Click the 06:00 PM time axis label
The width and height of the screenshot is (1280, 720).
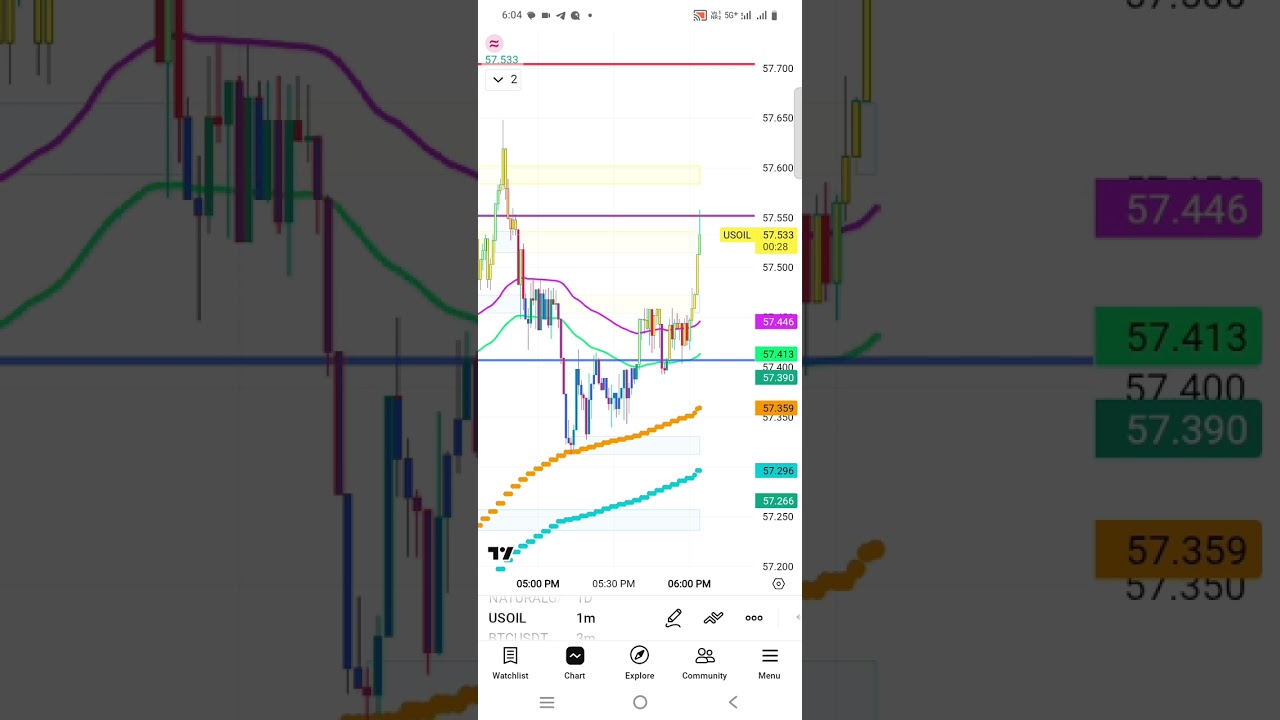pyautogui.click(x=689, y=584)
